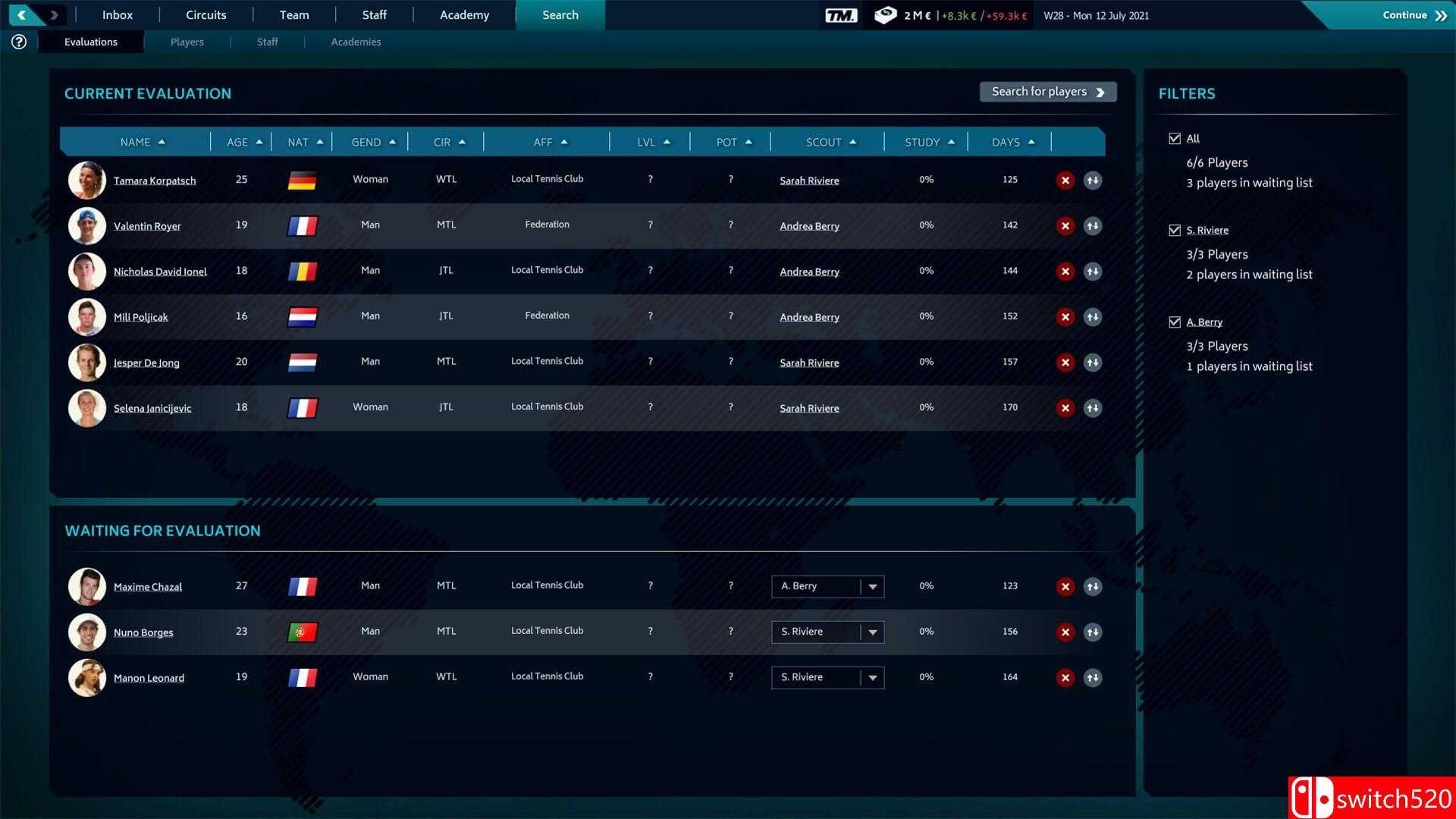
Task: Click the TM logo icon
Action: coord(841,15)
